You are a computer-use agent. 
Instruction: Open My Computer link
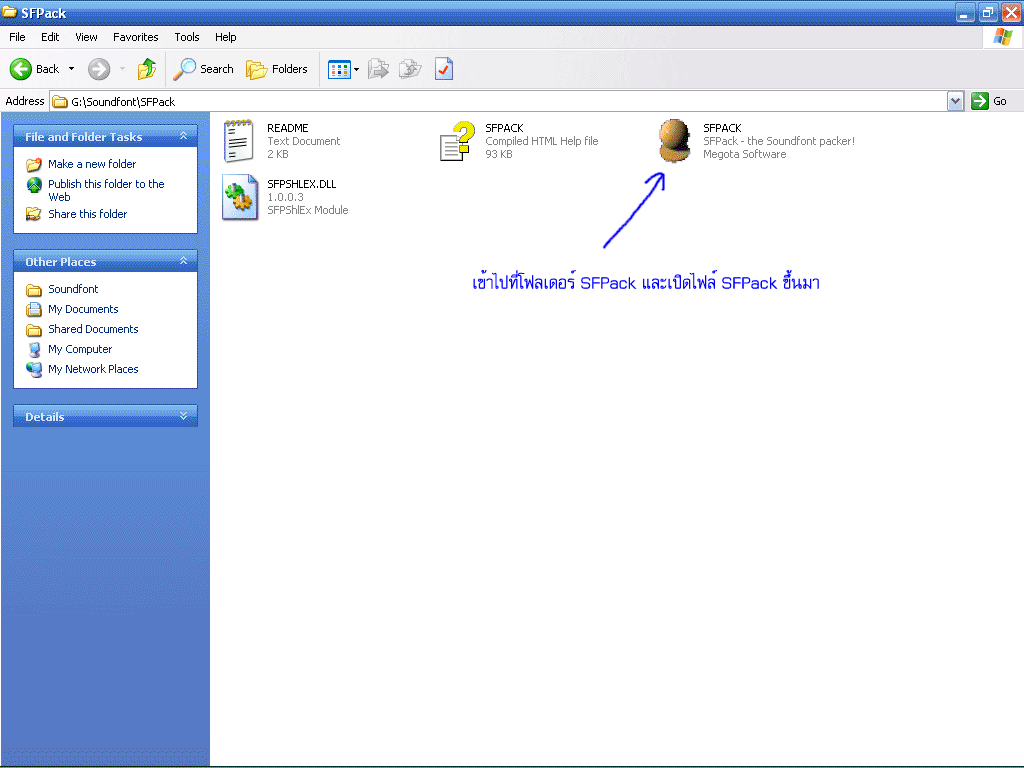80,349
